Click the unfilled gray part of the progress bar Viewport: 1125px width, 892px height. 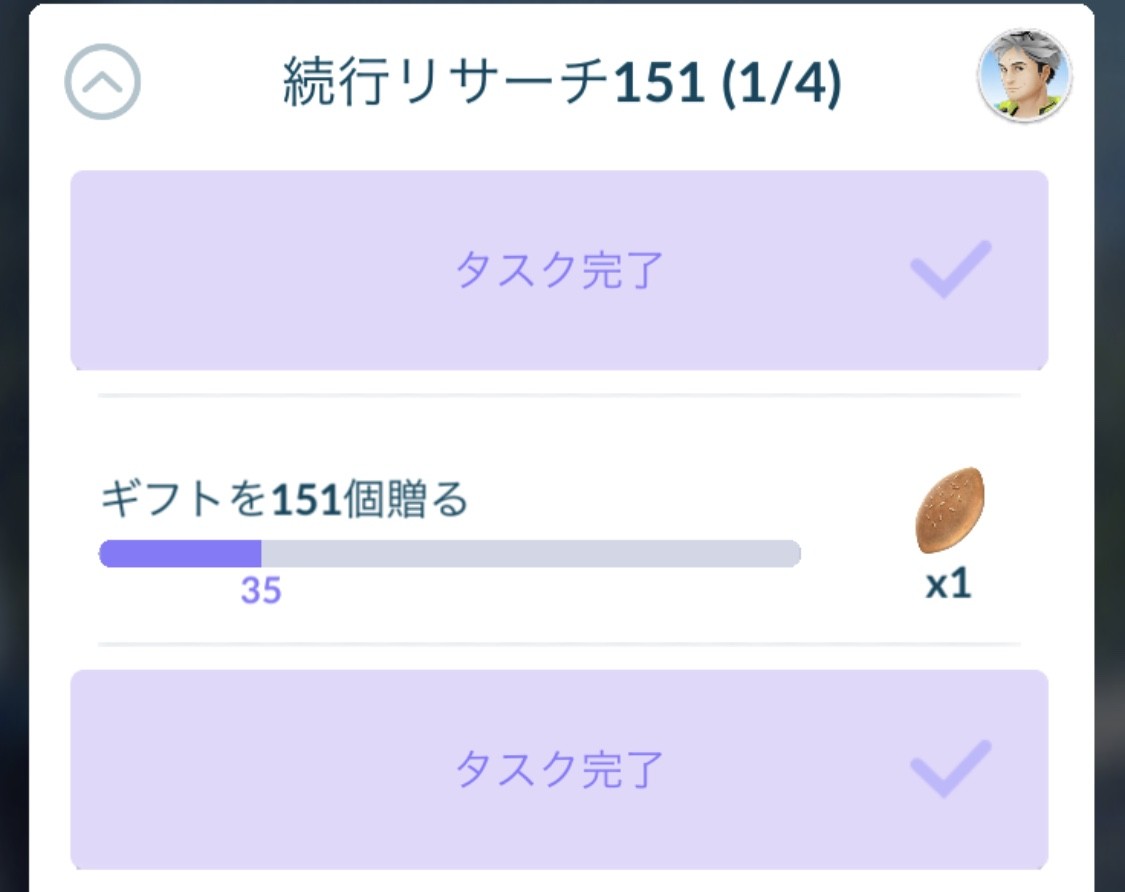click(x=530, y=553)
